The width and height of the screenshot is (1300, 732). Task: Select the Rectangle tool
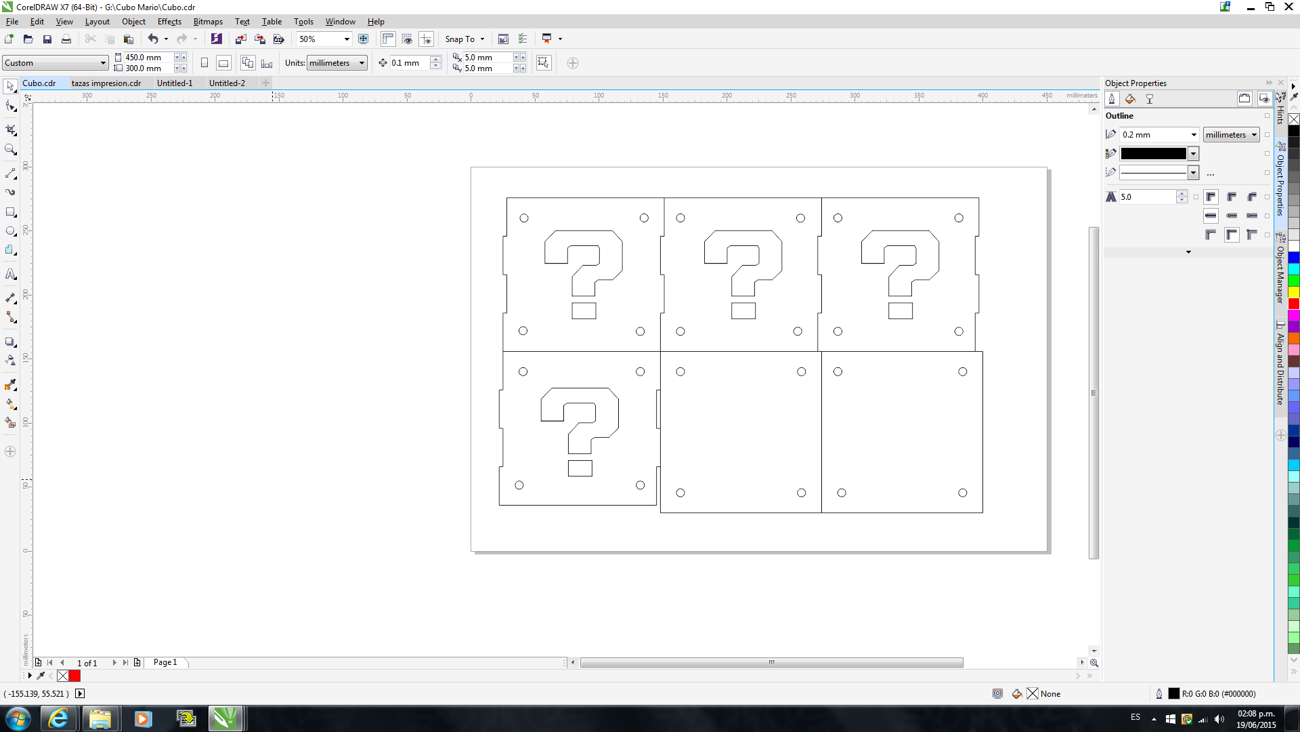11,212
